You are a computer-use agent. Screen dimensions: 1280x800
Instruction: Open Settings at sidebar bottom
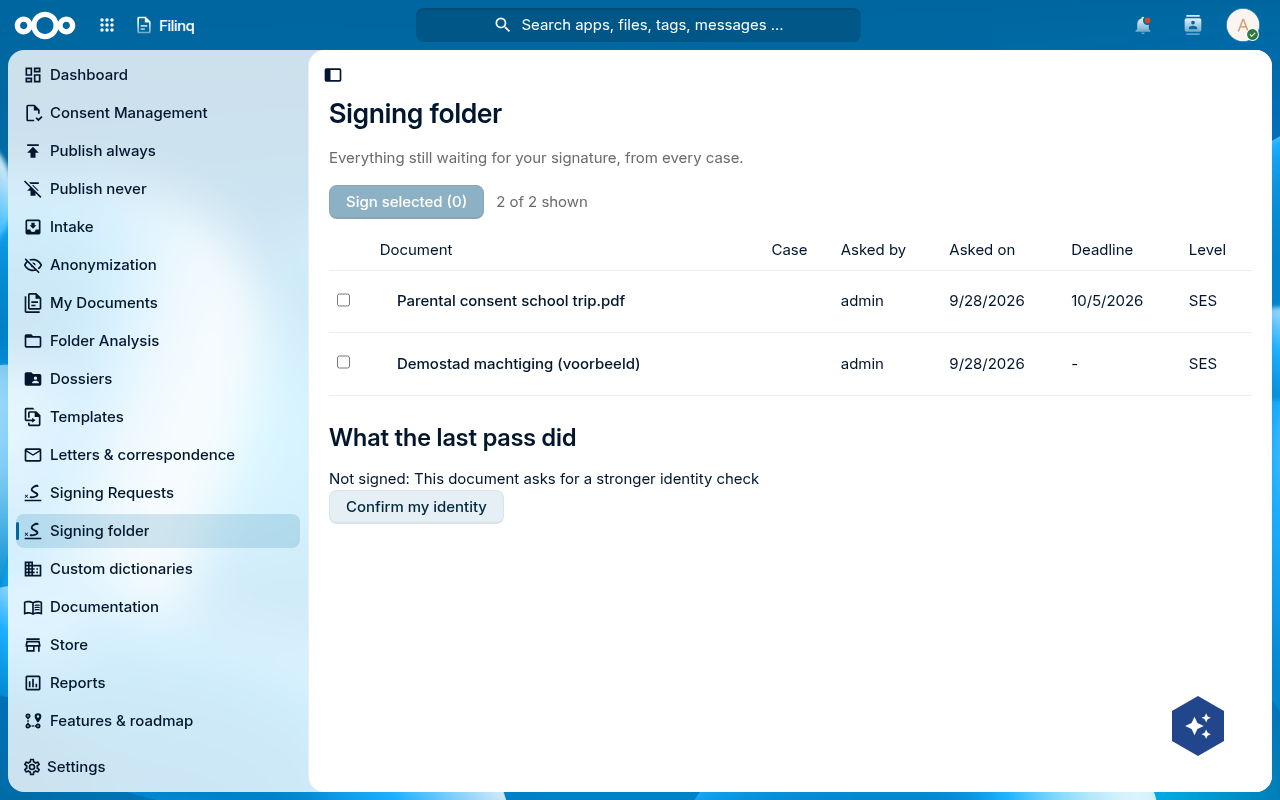(x=158, y=767)
